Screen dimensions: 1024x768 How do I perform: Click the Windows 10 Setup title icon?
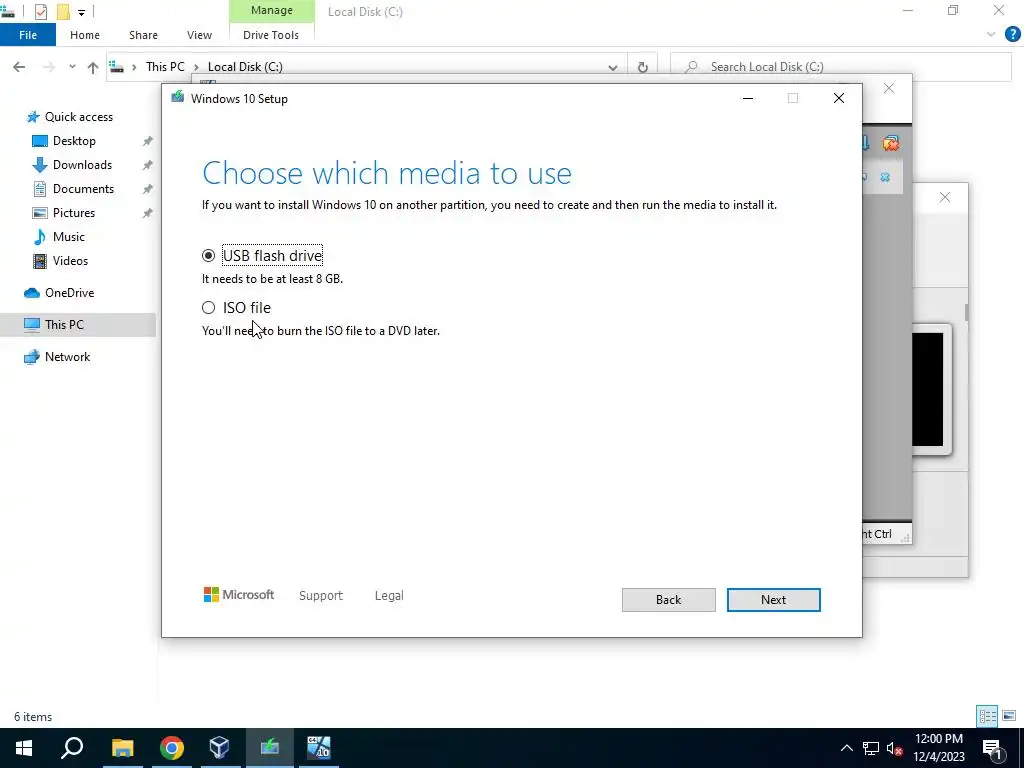click(x=177, y=98)
